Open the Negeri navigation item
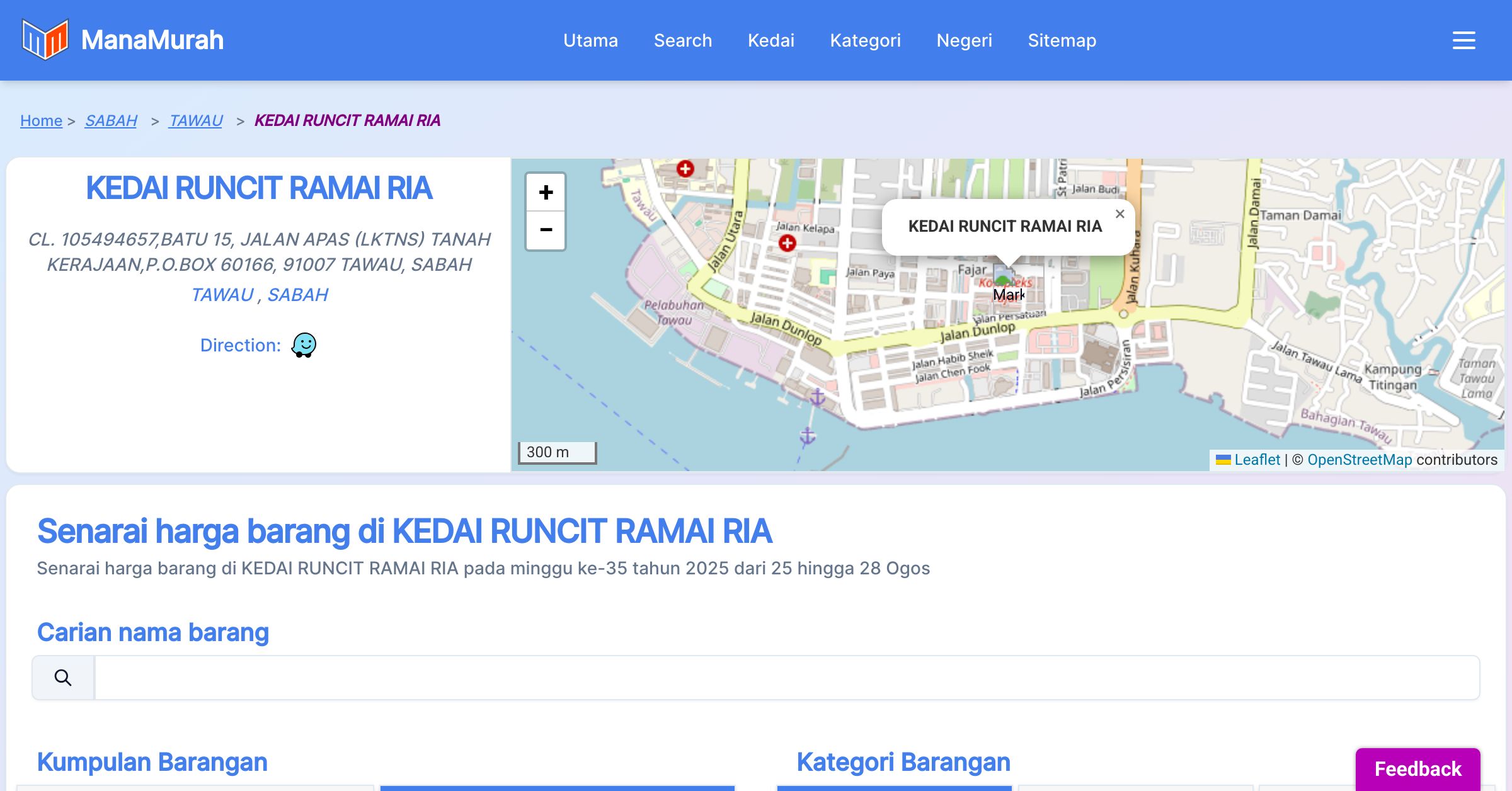This screenshot has width=1512, height=791. tap(964, 40)
